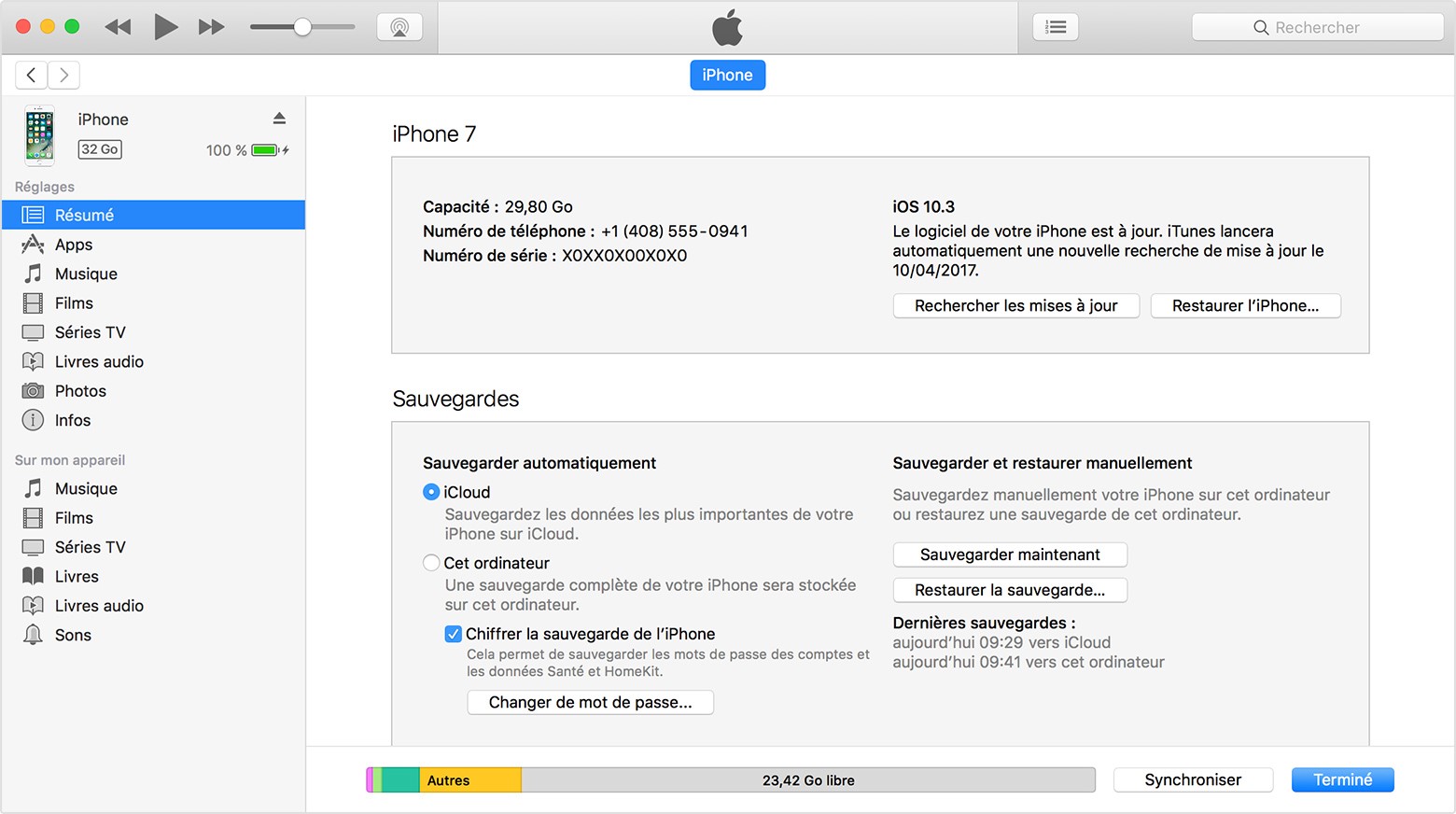
Task: Open Infos from the Réglages list
Action: 71,420
